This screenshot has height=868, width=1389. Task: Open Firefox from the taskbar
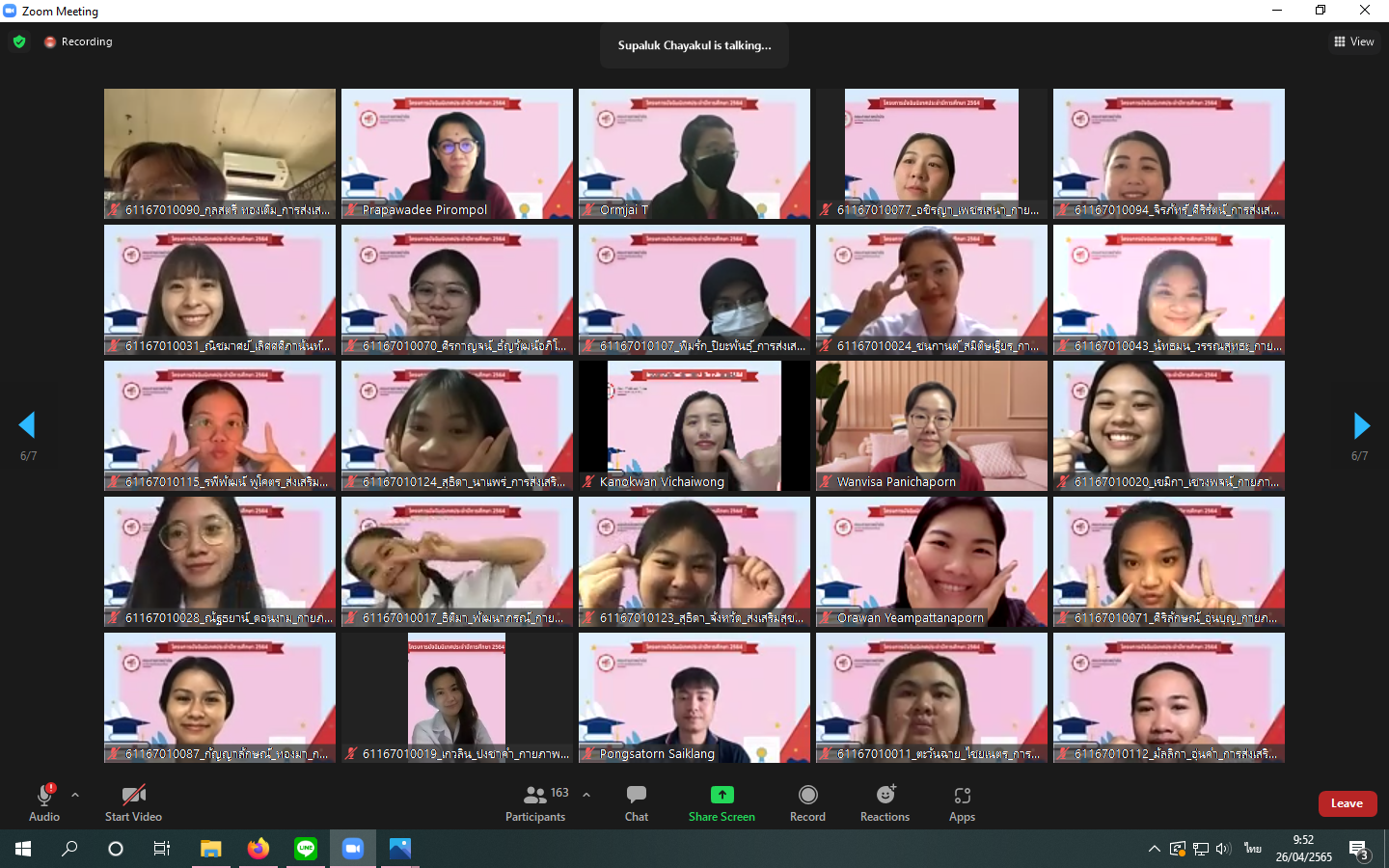click(x=258, y=849)
